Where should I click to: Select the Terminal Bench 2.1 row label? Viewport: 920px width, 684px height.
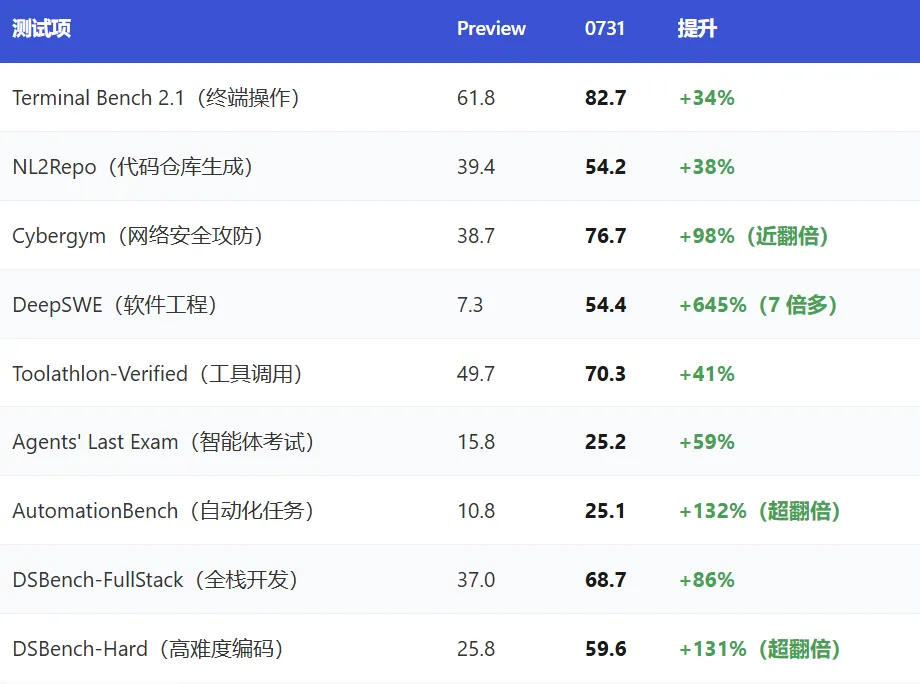tap(156, 97)
